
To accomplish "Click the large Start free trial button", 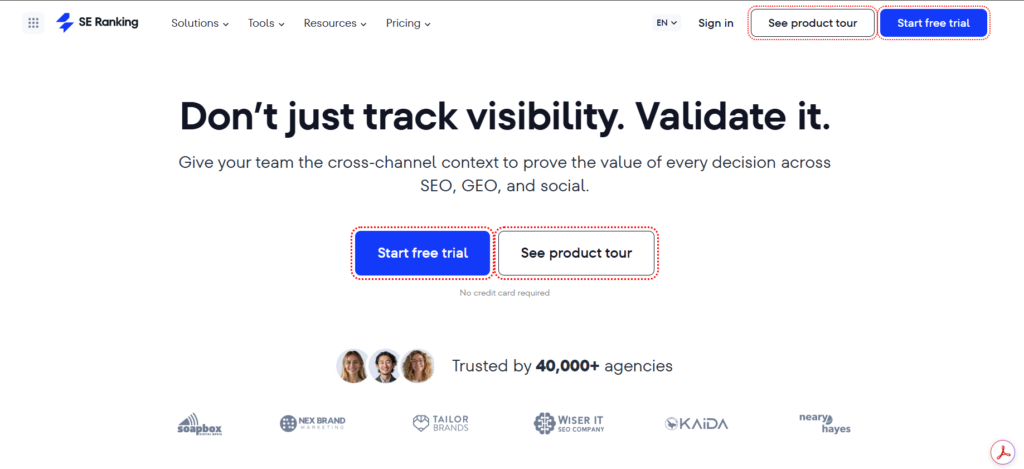I will click(x=423, y=253).
